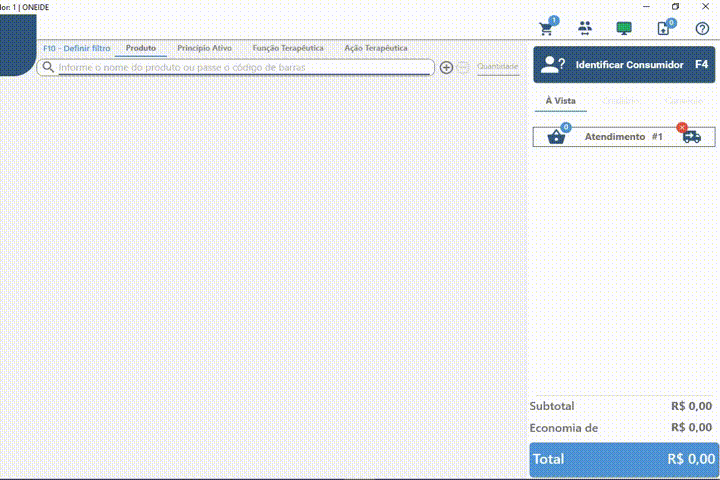Open the help question mark icon
This screenshot has width=720, height=480.
702,28
